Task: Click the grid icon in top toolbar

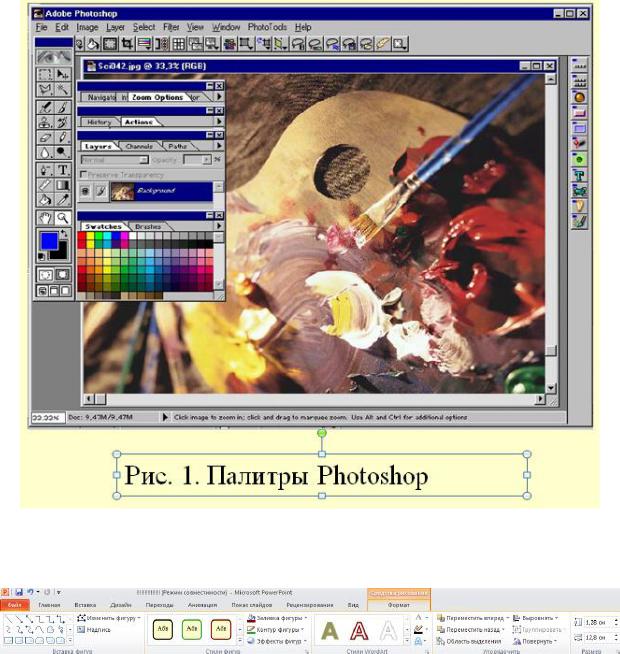Action: point(179,44)
